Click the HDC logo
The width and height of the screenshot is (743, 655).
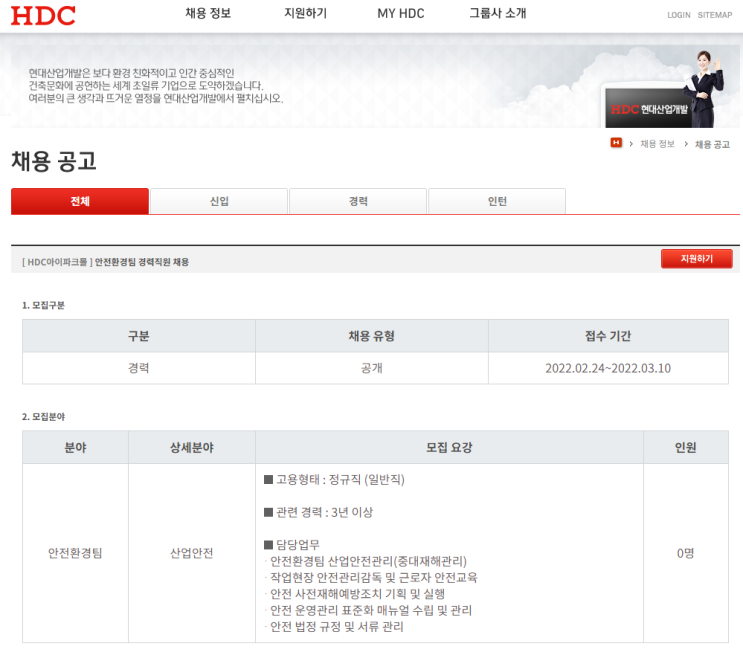click(x=43, y=16)
